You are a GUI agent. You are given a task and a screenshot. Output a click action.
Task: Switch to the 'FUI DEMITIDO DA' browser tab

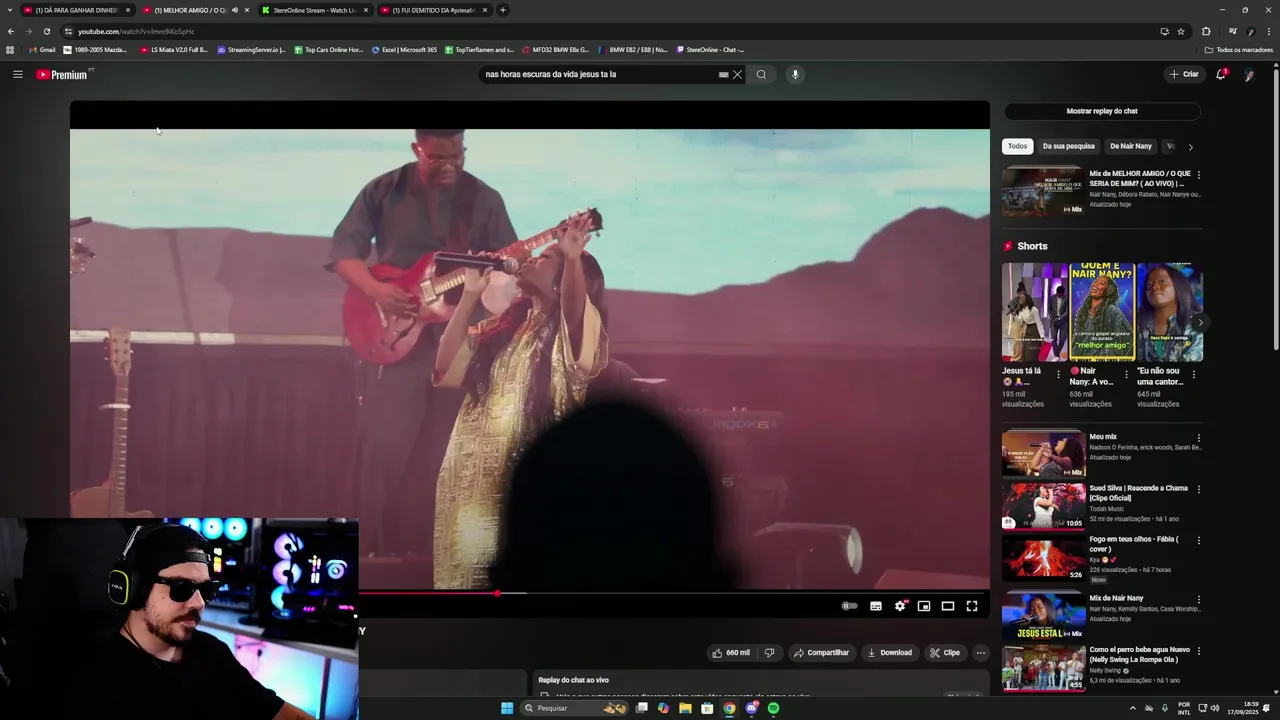433,10
